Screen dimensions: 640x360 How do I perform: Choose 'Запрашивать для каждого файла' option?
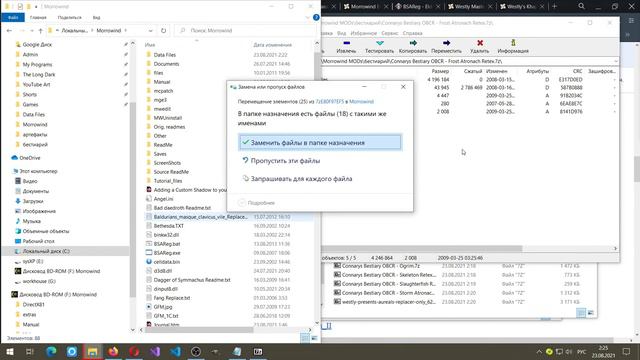[x=320, y=178]
